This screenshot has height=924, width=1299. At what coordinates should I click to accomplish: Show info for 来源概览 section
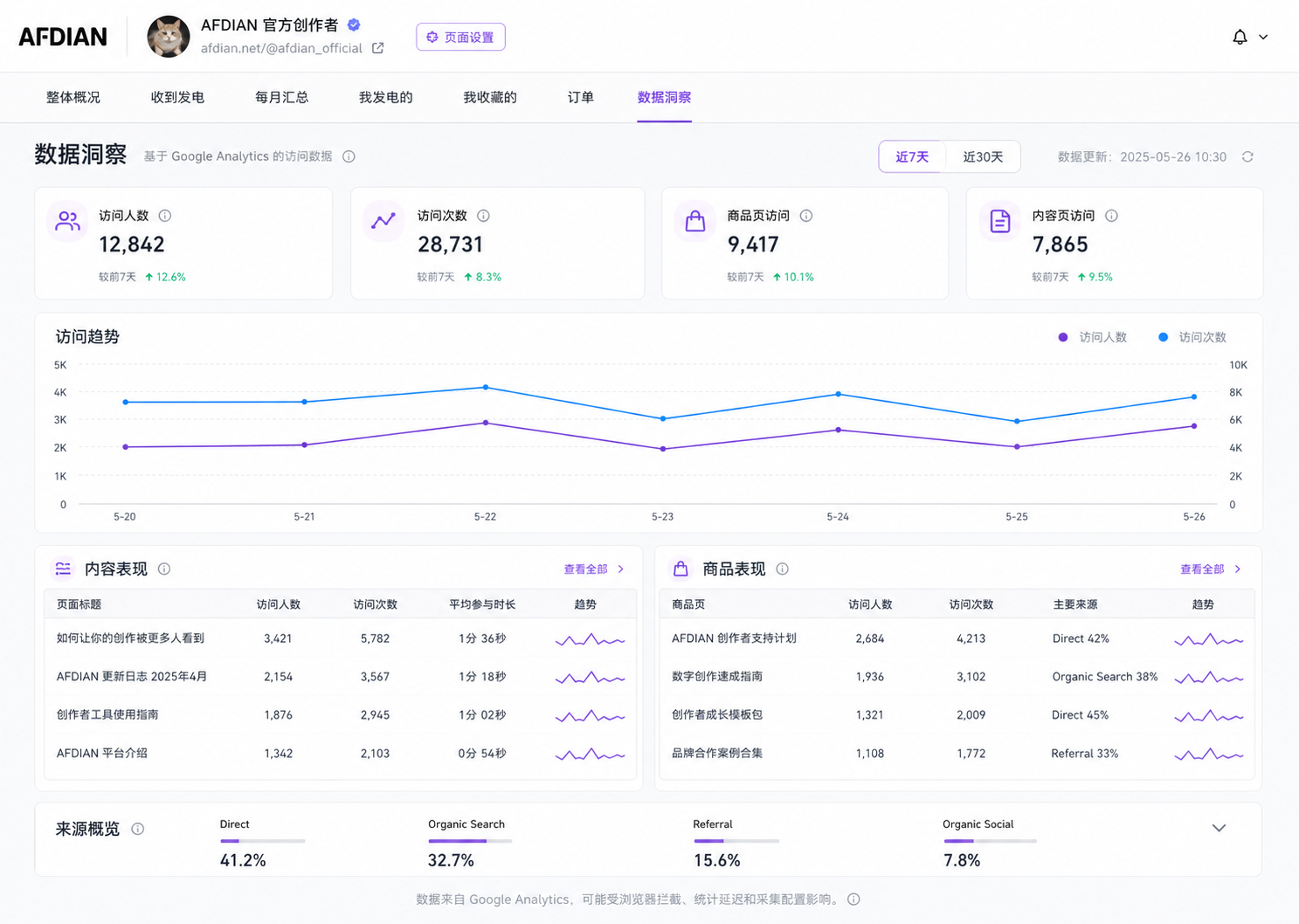pyautogui.click(x=138, y=829)
